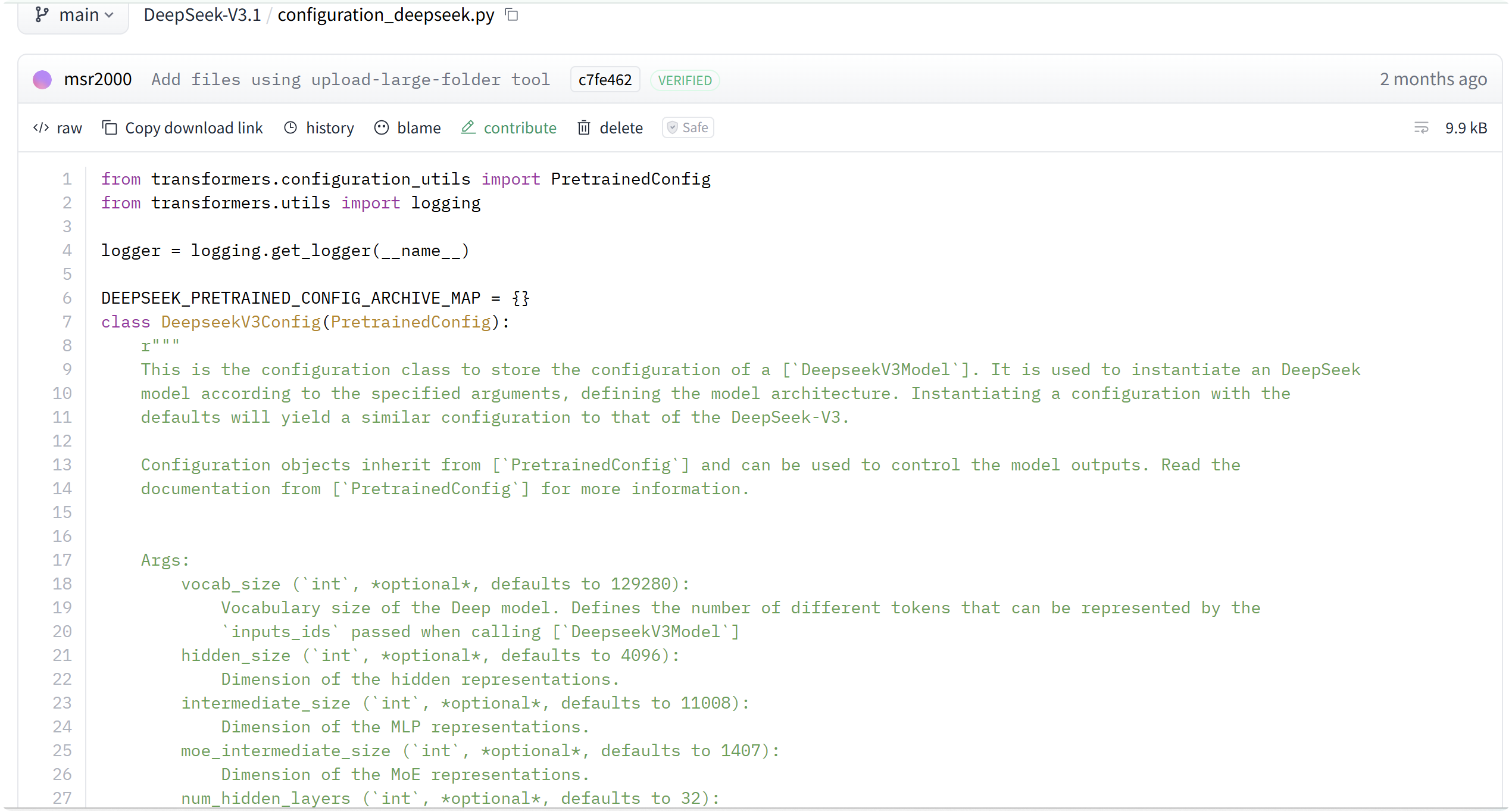1512x811 pixels.
Task: Click the msr2000 user avatar
Action: (42, 80)
